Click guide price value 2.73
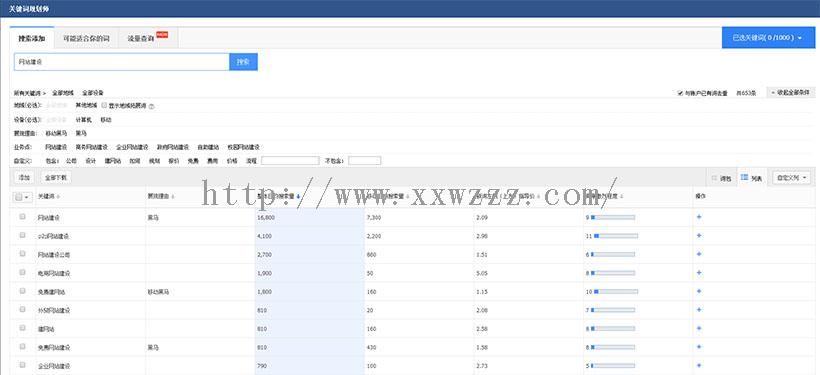Screen dimensions: 820x375 (x=482, y=365)
